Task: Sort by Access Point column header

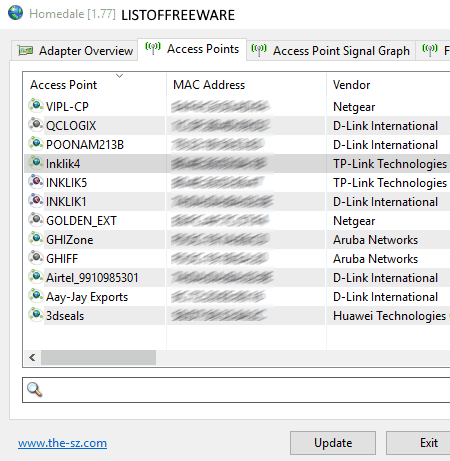Action: (x=94, y=85)
